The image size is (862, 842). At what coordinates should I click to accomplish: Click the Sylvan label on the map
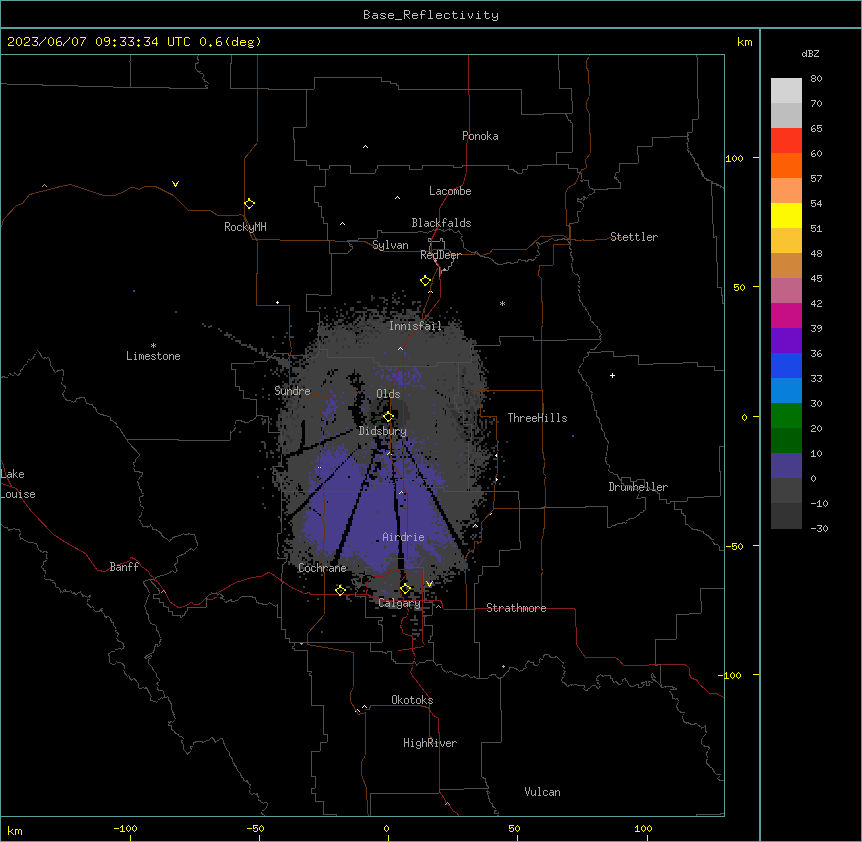point(390,245)
